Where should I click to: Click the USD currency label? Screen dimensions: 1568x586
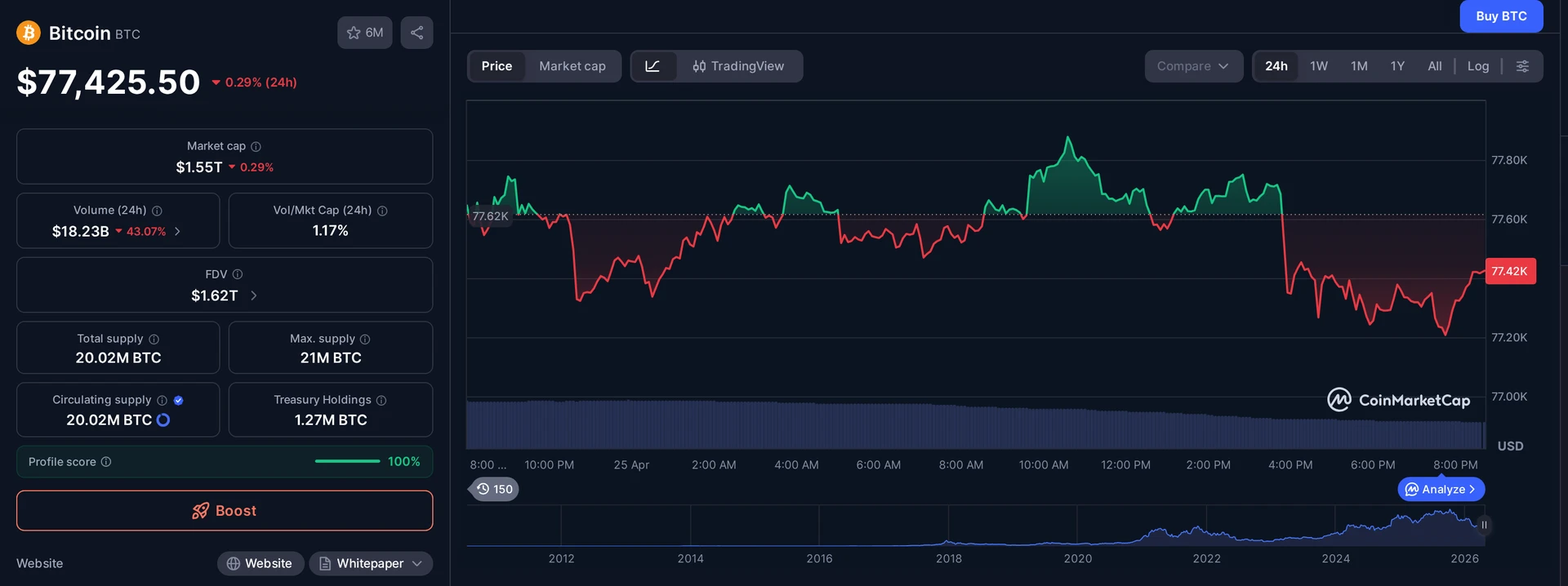pos(1510,446)
